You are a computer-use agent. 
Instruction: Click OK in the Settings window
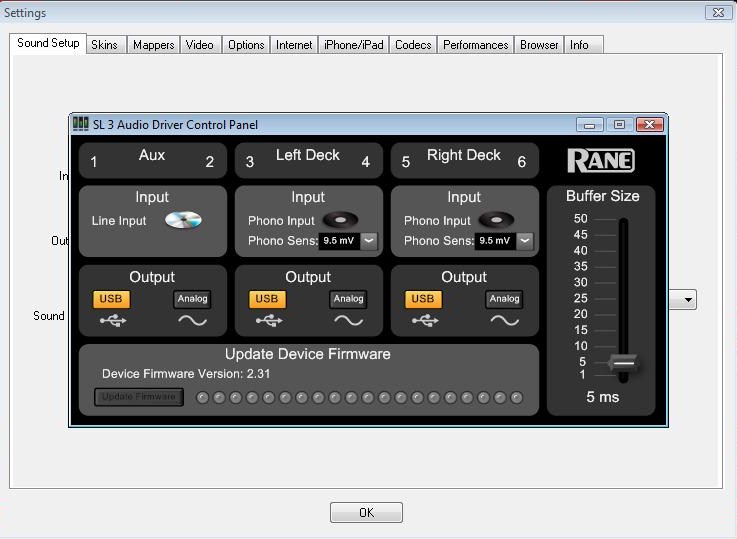366,512
